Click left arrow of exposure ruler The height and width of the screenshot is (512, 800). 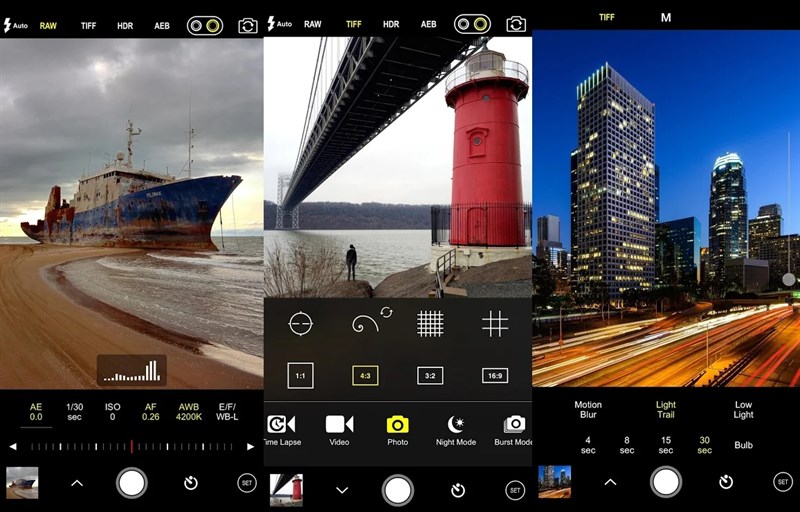[13, 447]
